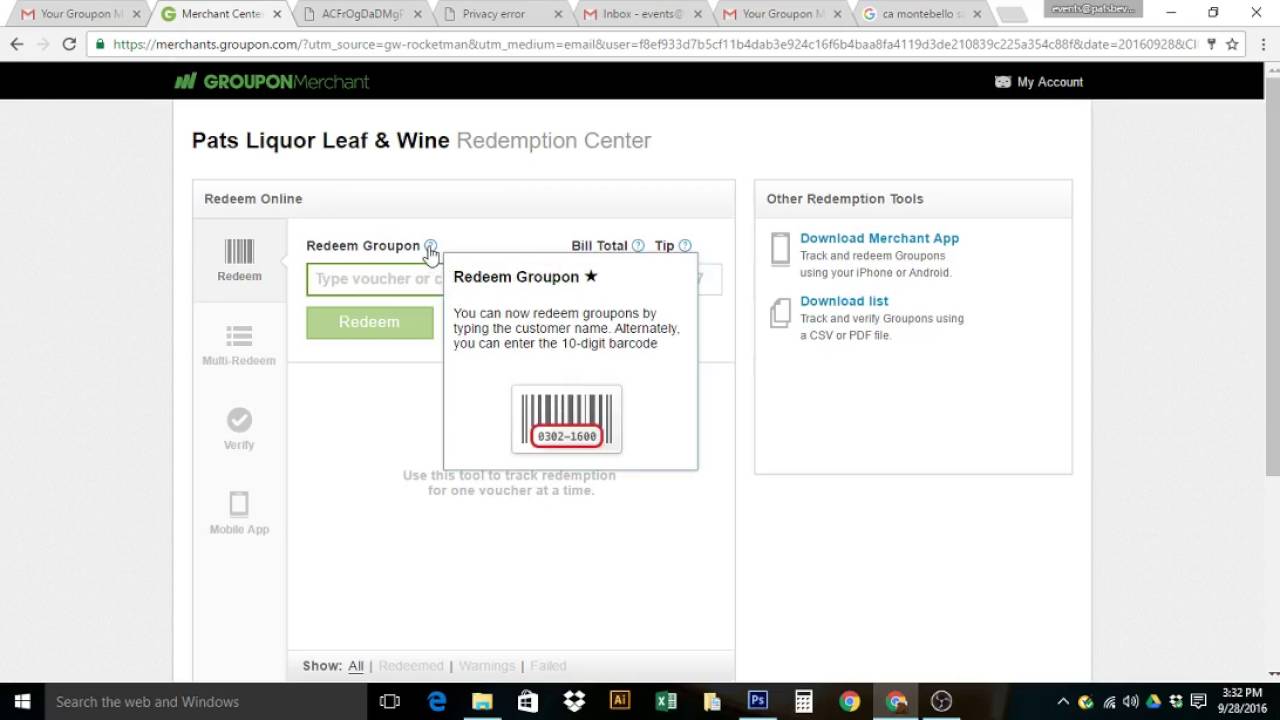Show All vouchers filter

356,666
